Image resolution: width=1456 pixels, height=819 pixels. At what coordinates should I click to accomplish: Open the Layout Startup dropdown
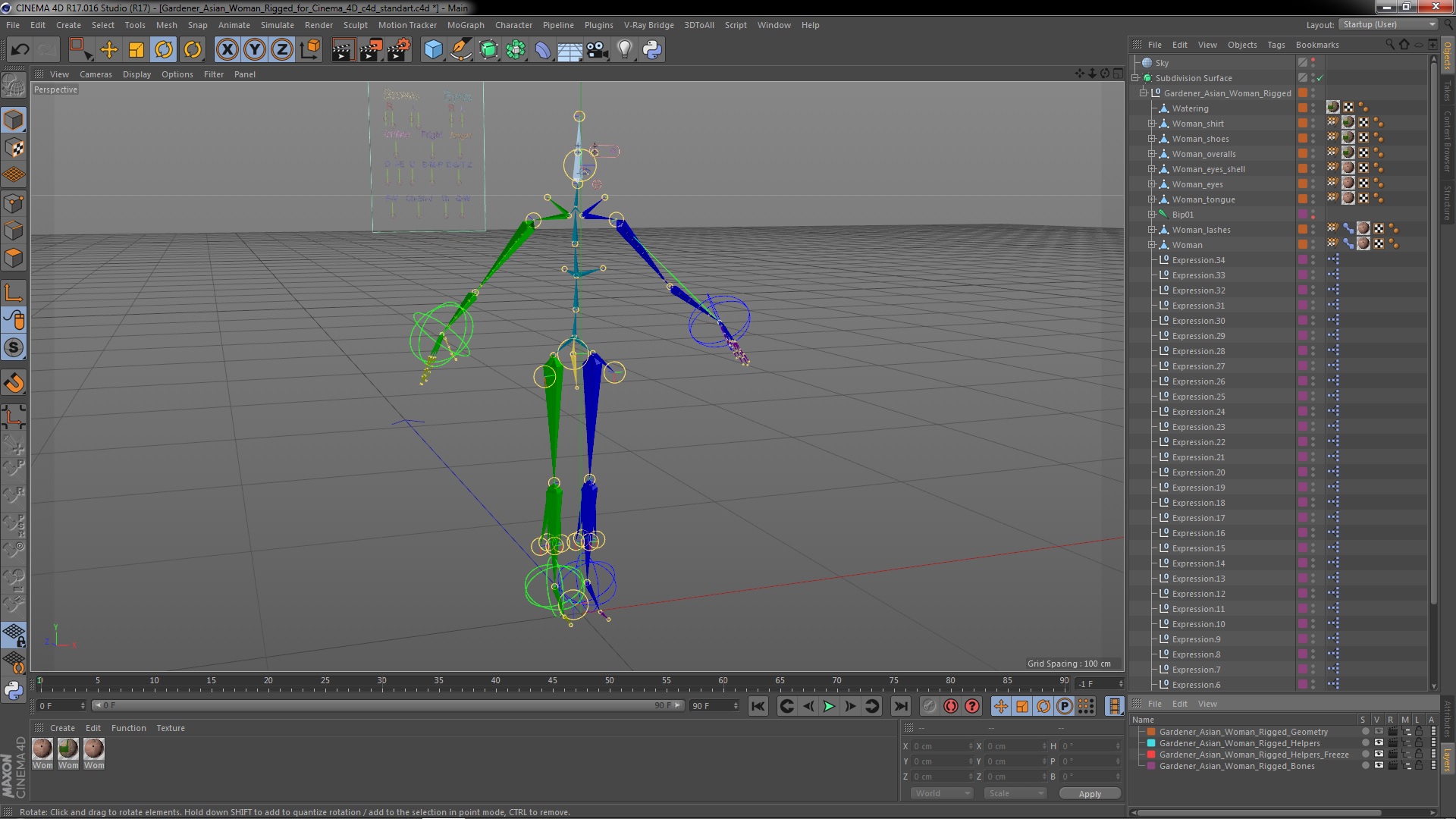pyautogui.click(x=1388, y=25)
